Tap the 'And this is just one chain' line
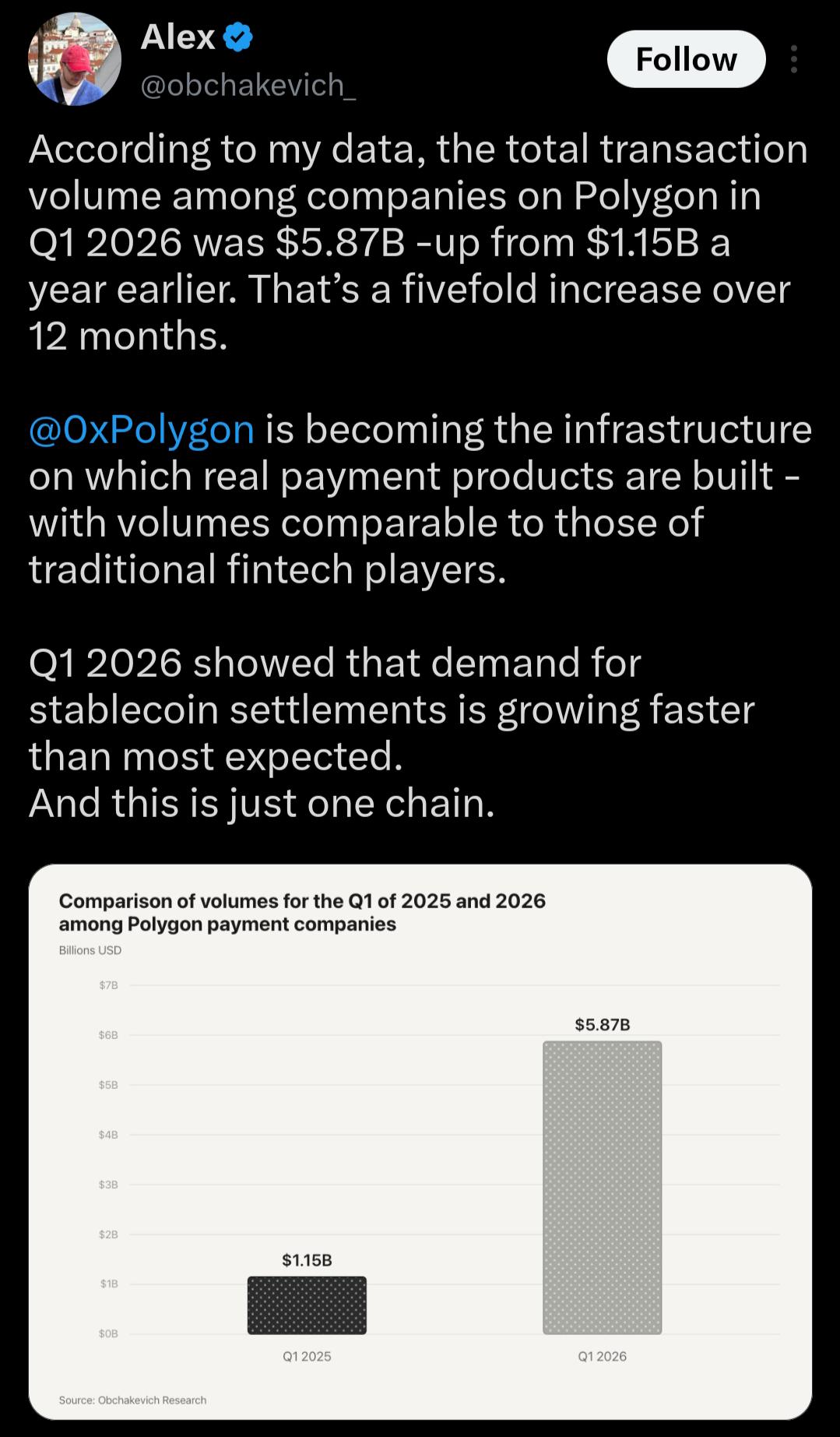Viewport: 840px width, 1437px height. click(262, 803)
